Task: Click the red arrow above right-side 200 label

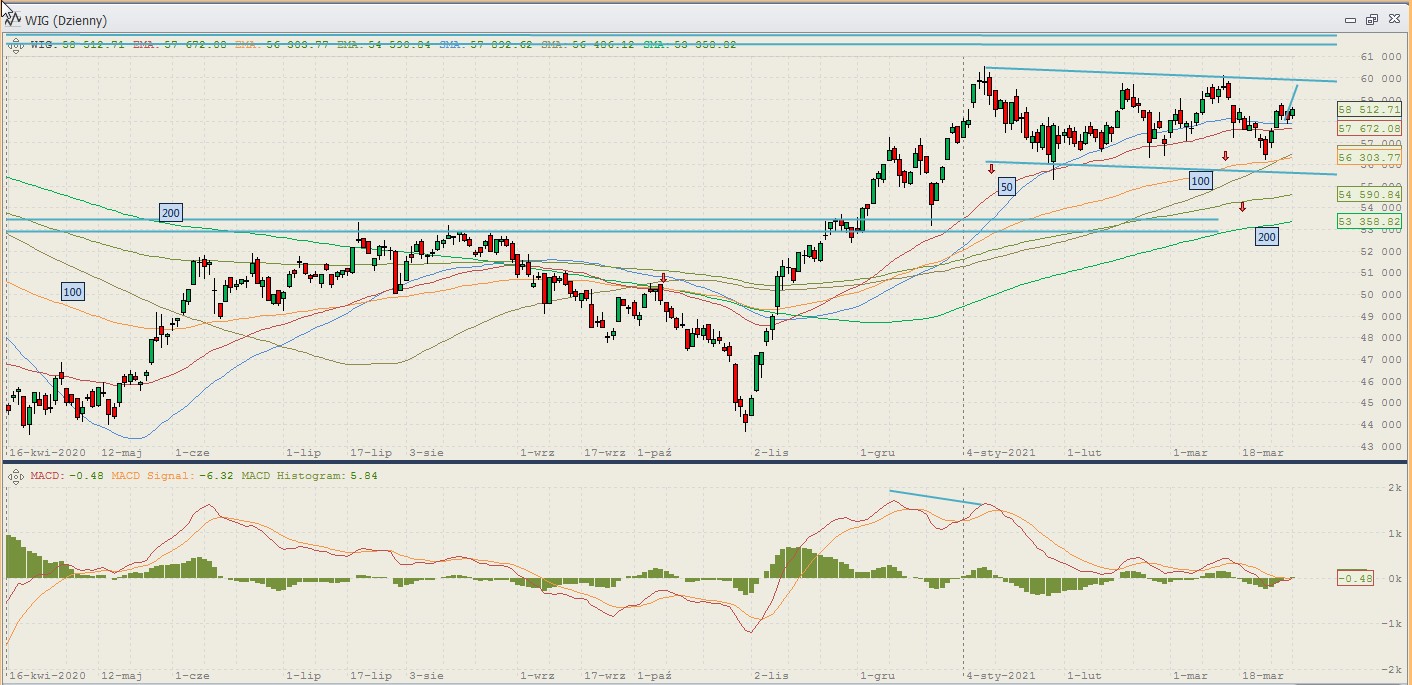Action: 1242,207
